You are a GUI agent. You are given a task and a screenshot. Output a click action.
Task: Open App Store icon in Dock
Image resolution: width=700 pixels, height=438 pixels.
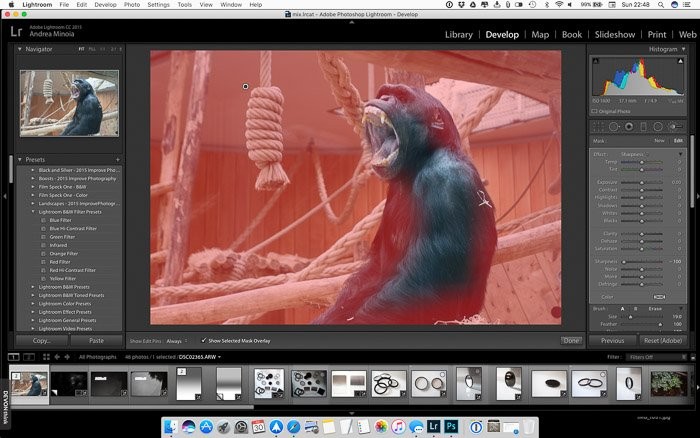tap(206, 427)
